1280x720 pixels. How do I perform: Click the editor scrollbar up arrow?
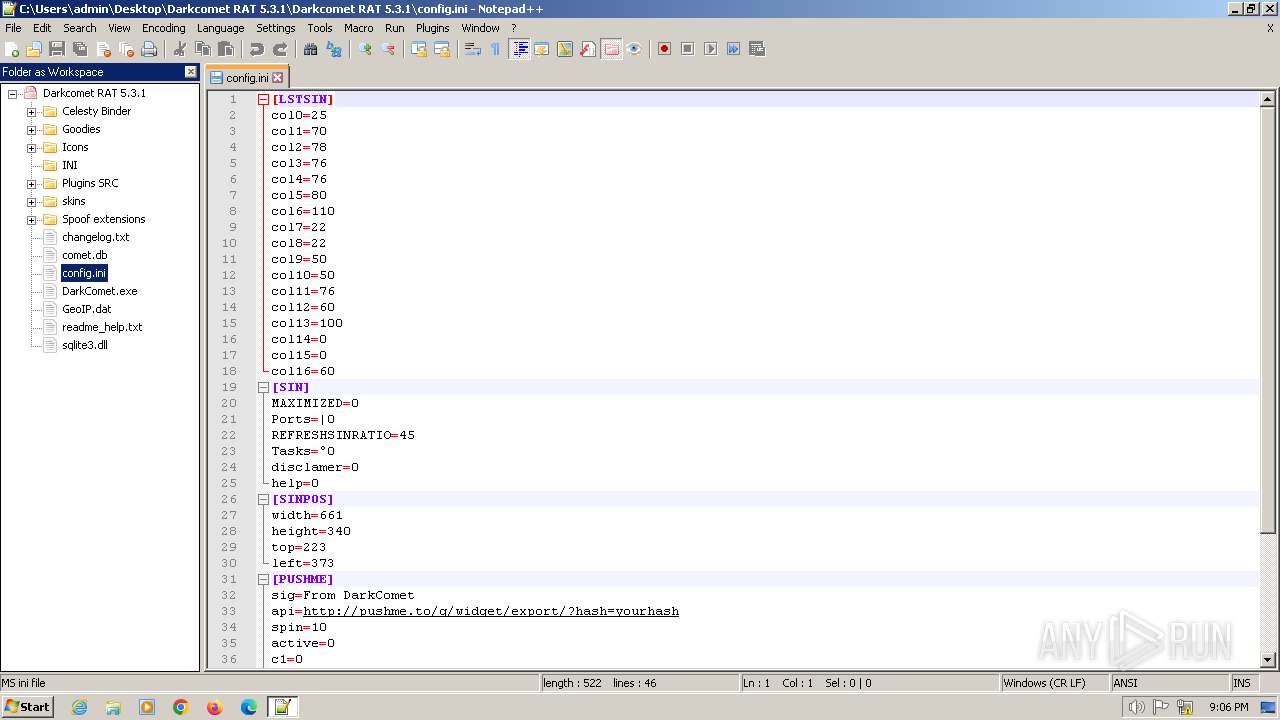click(1268, 99)
